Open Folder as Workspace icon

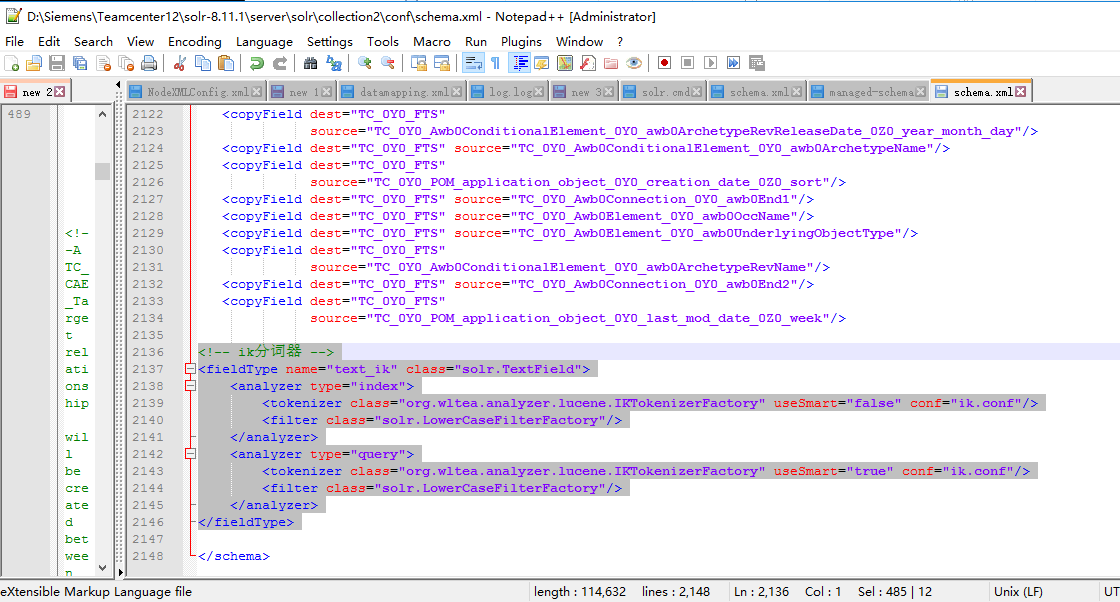pyautogui.click(x=611, y=64)
